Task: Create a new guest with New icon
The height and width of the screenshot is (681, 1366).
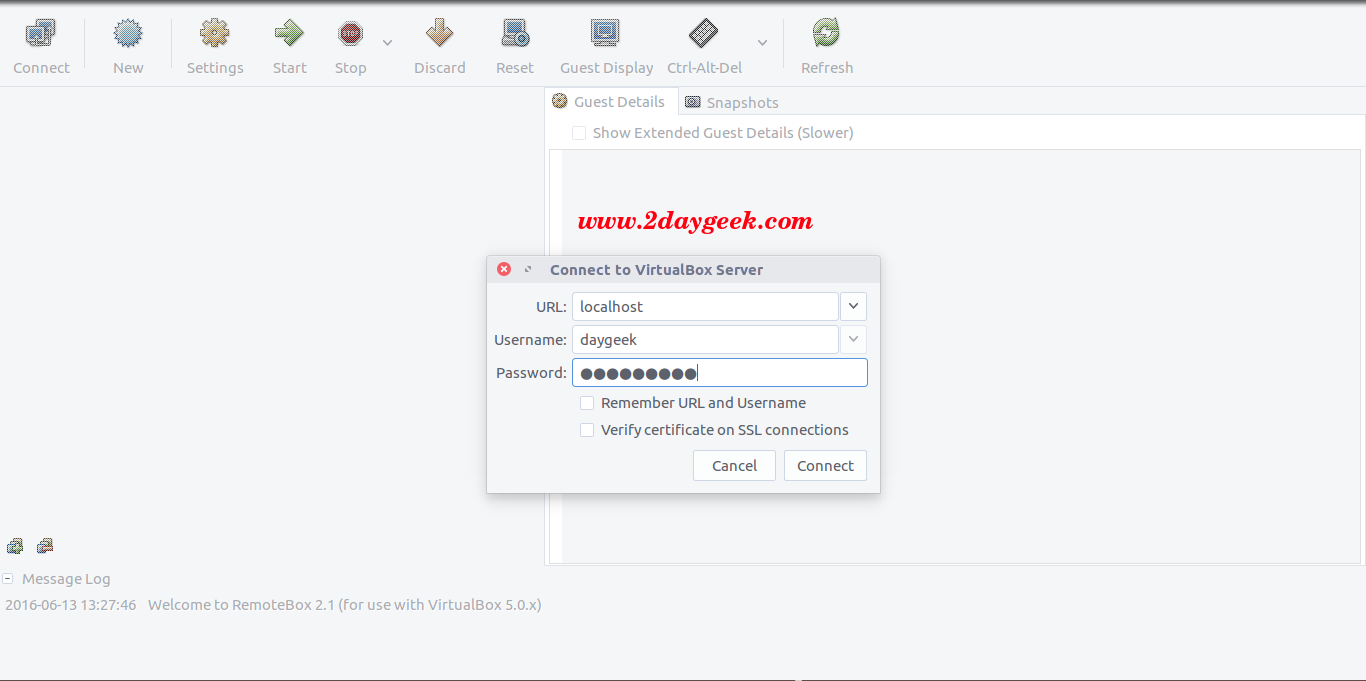Action: click(128, 35)
